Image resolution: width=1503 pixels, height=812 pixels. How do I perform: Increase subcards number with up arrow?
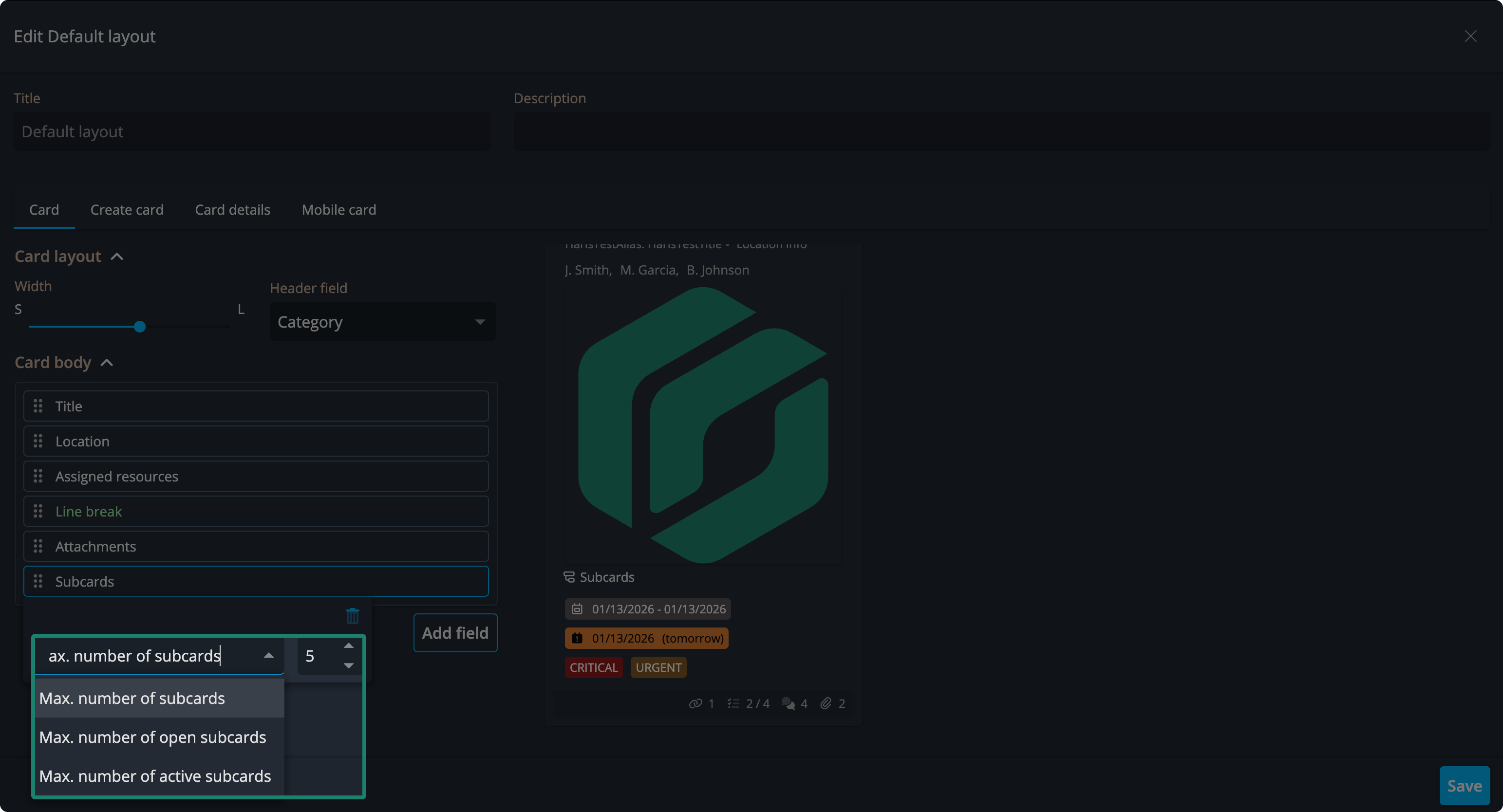click(x=348, y=646)
